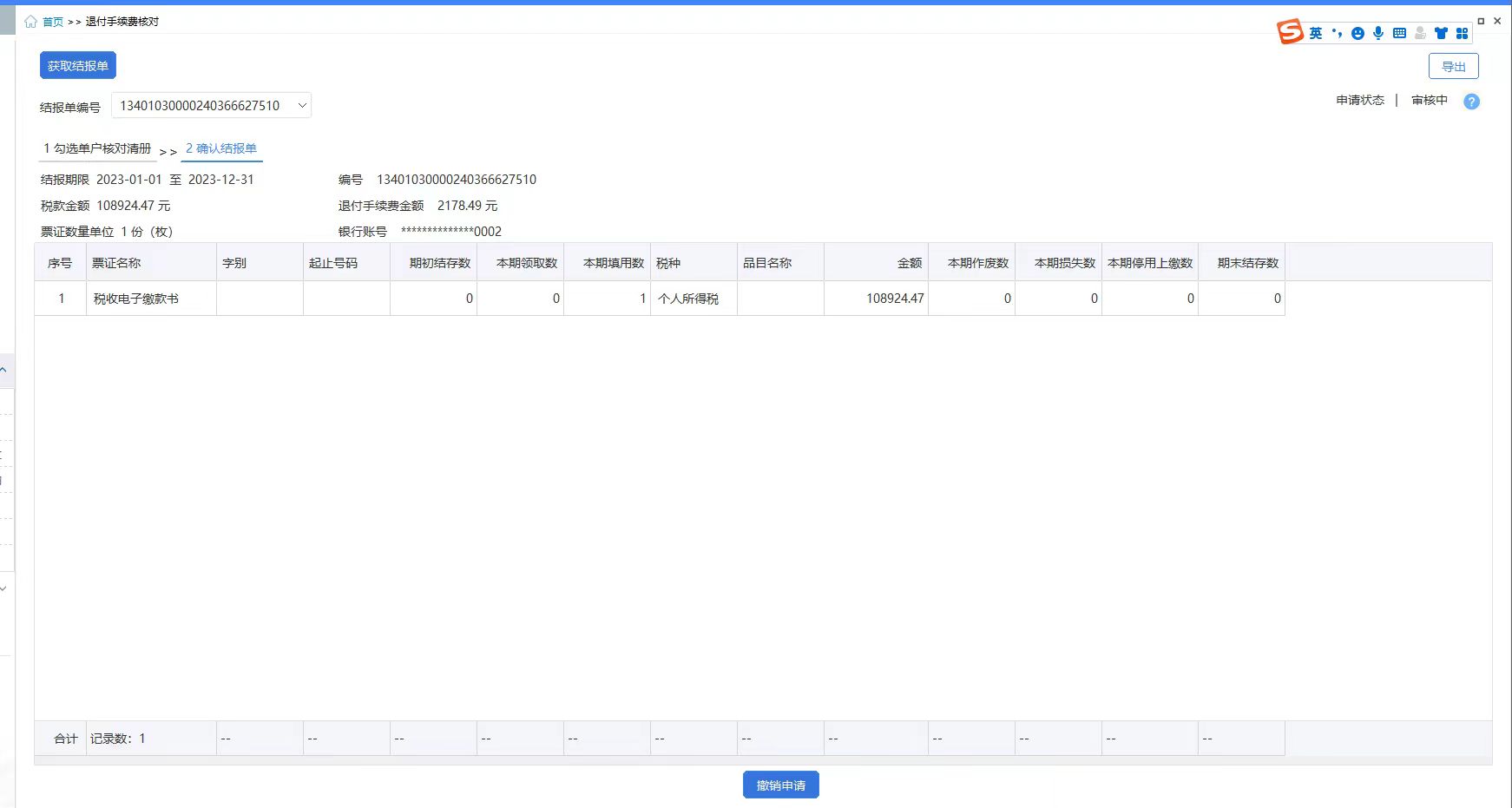
Task: Open Sogou soft keyboard icon
Action: tap(1399, 33)
